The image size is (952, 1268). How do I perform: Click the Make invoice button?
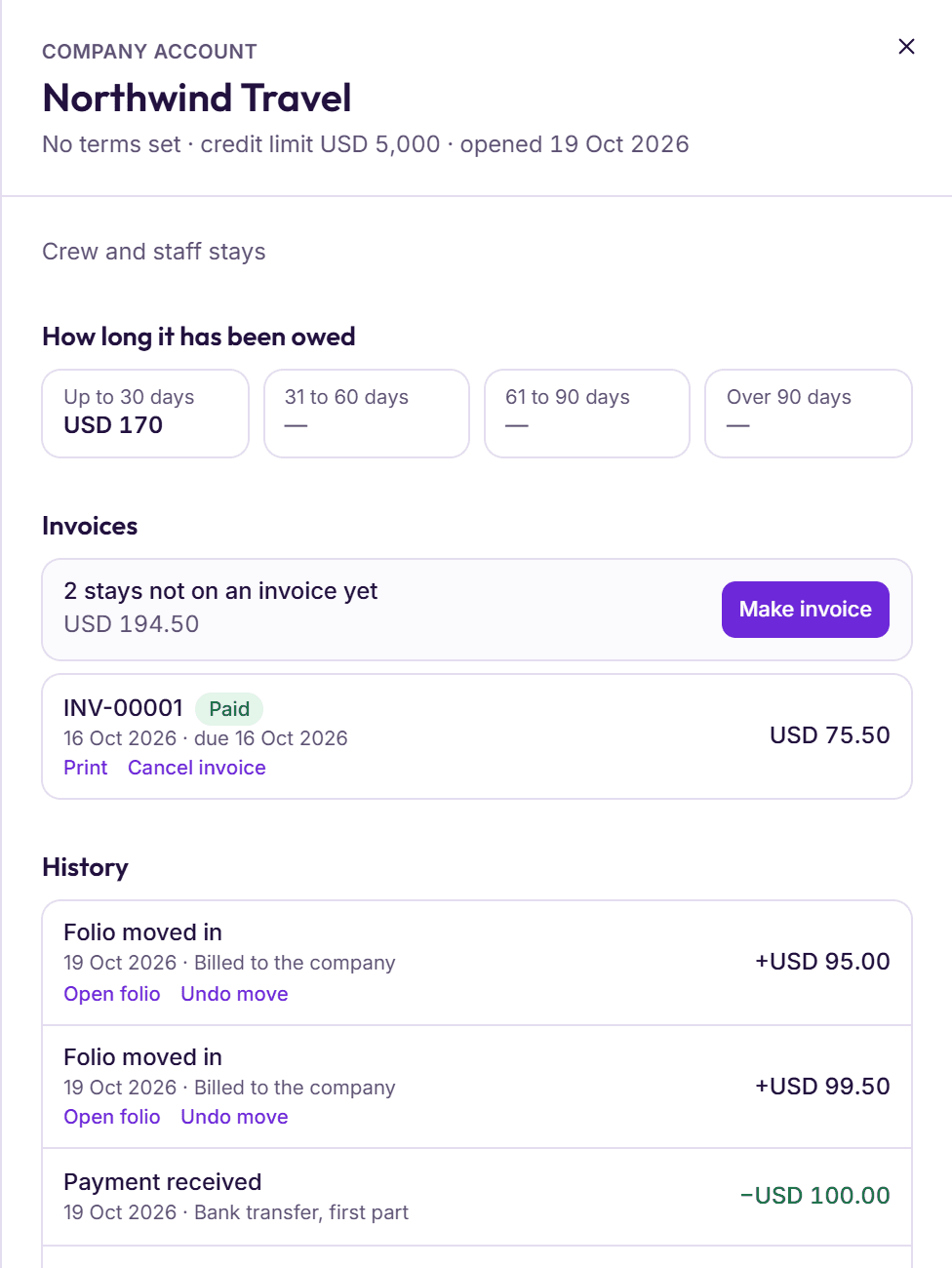pyautogui.click(x=805, y=610)
